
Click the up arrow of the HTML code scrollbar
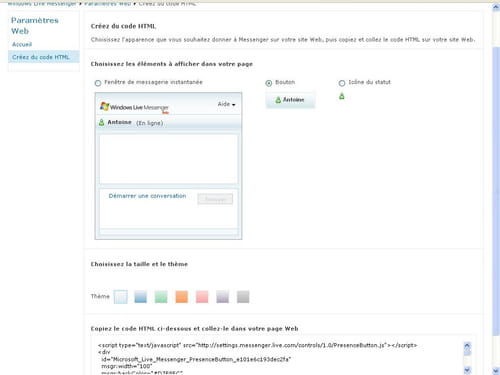(x=467, y=345)
